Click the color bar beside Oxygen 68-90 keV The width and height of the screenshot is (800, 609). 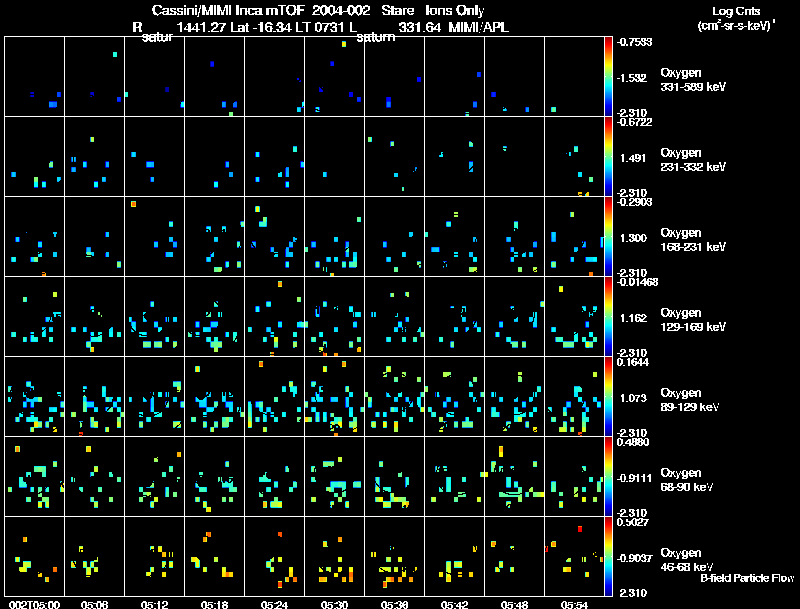(x=608, y=477)
